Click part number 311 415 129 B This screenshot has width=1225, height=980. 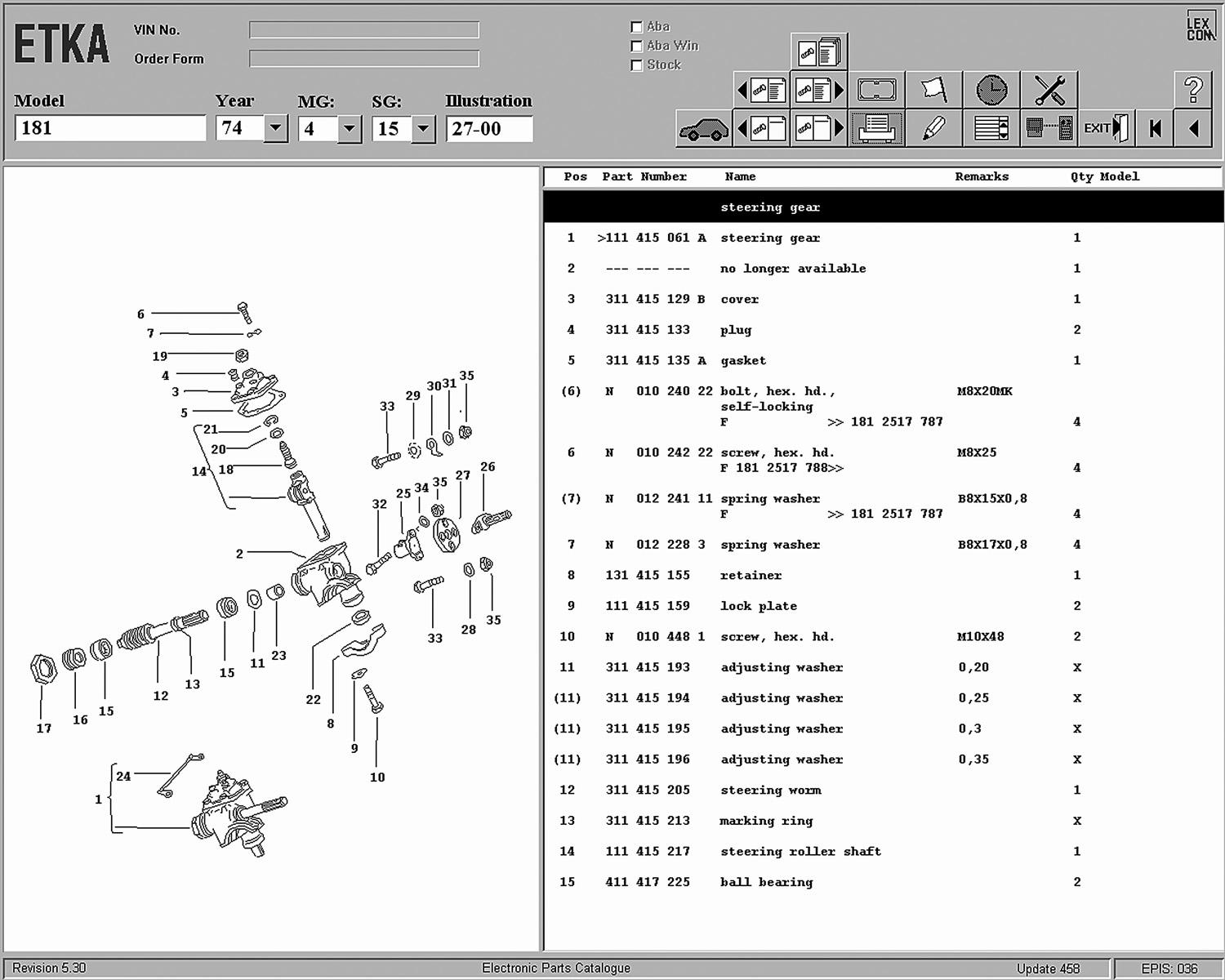pyautogui.click(x=654, y=300)
